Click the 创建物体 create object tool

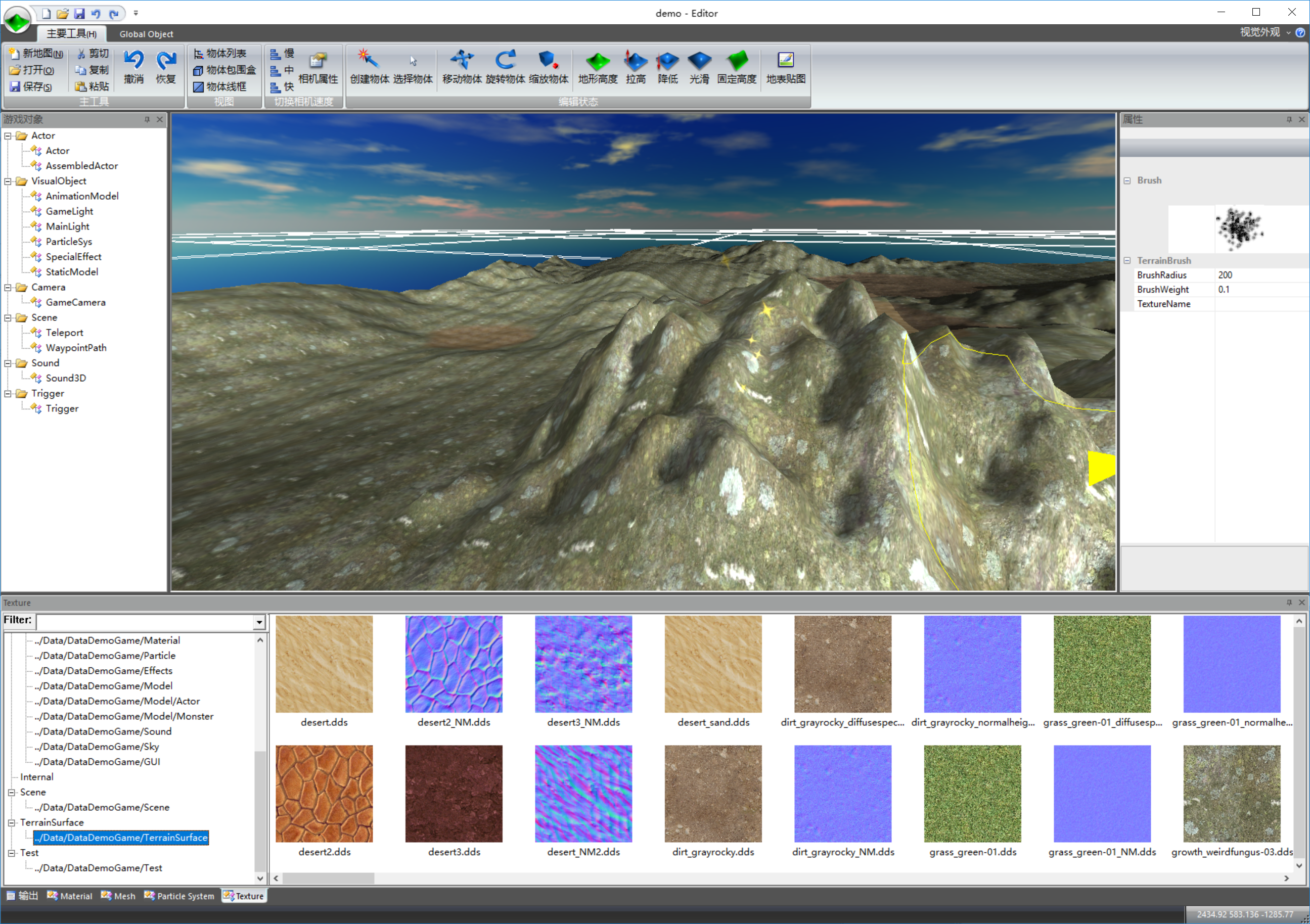[369, 67]
